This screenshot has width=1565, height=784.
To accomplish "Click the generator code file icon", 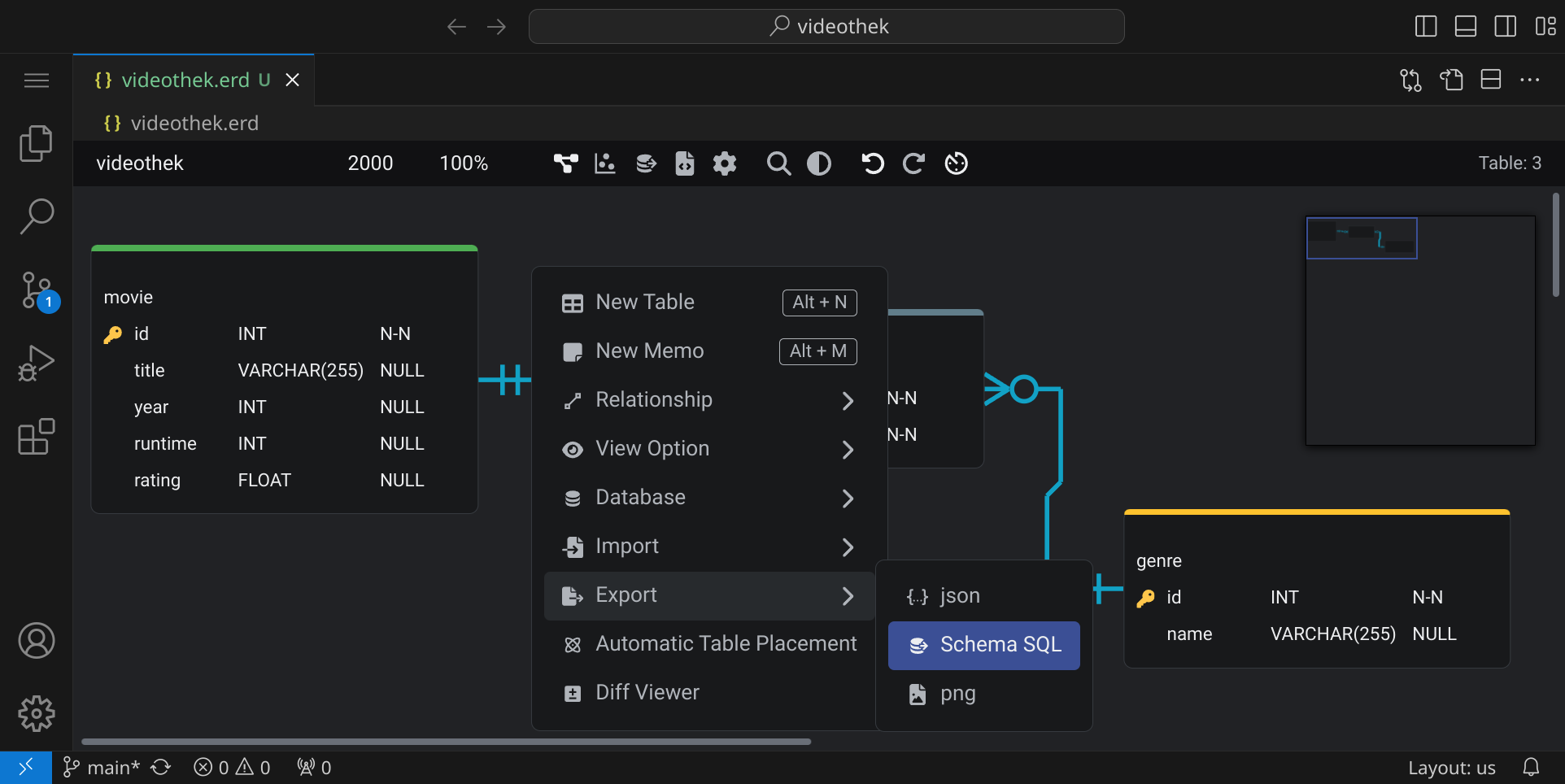I will tap(685, 163).
